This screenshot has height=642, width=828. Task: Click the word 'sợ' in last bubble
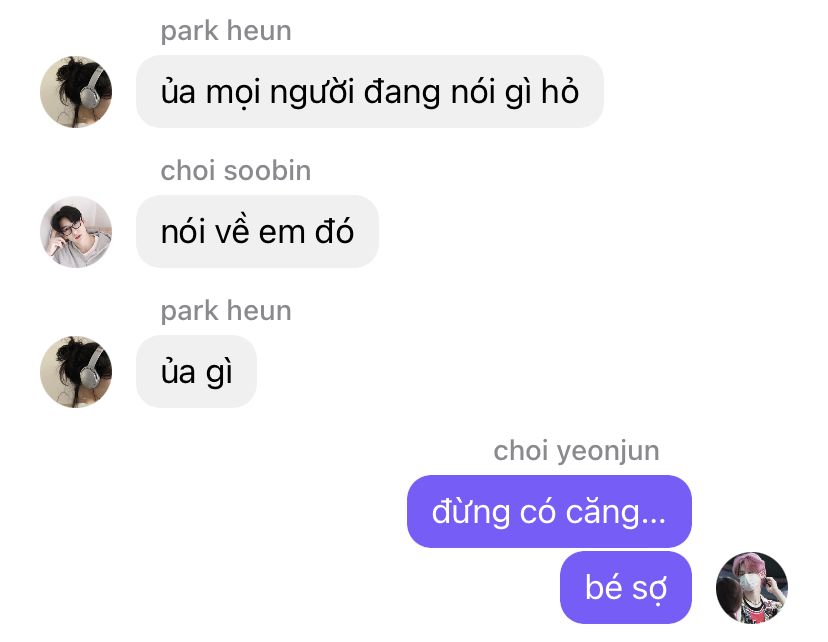coord(650,589)
